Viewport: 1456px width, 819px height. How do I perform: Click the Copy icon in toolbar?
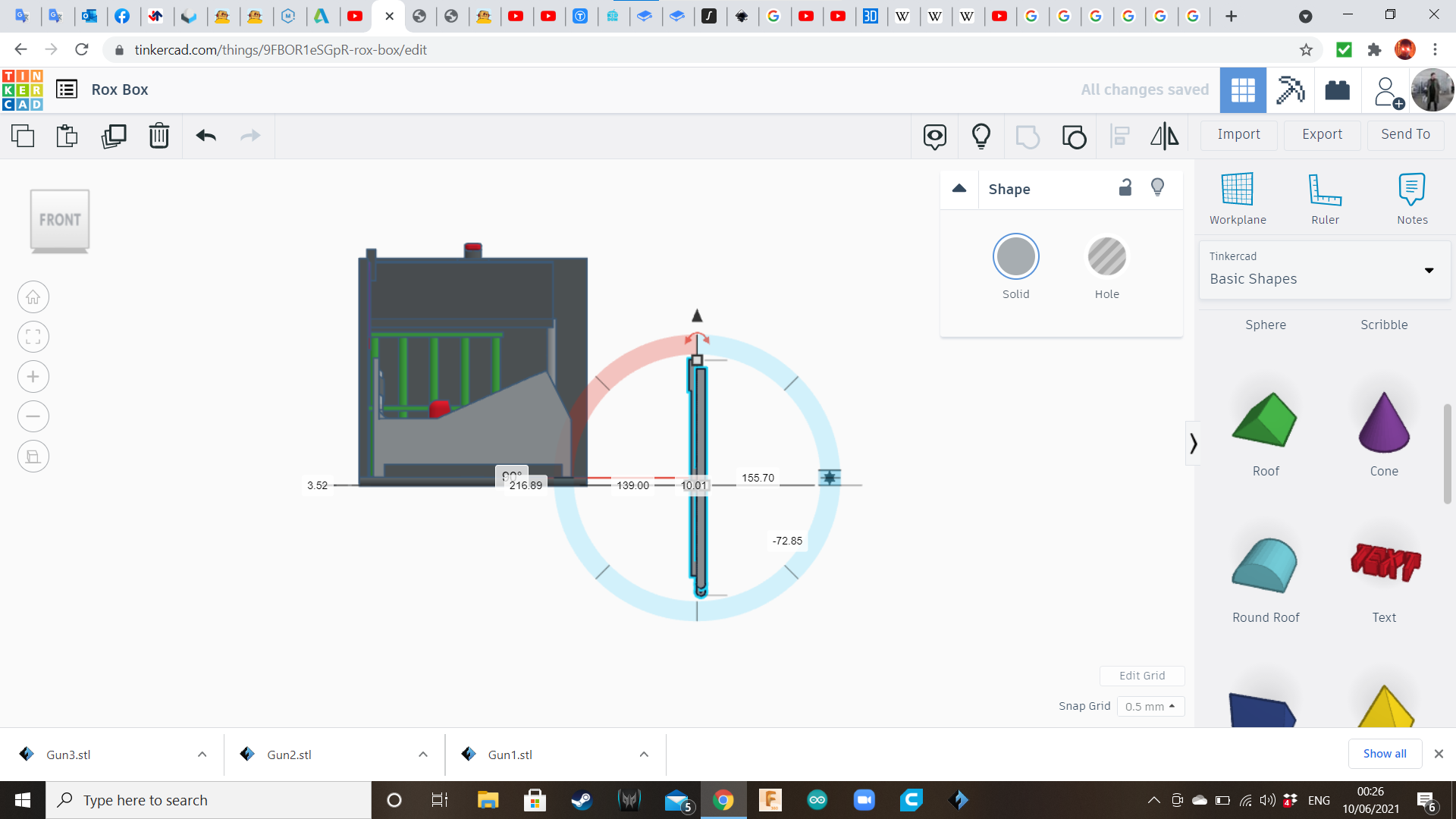pos(23,136)
